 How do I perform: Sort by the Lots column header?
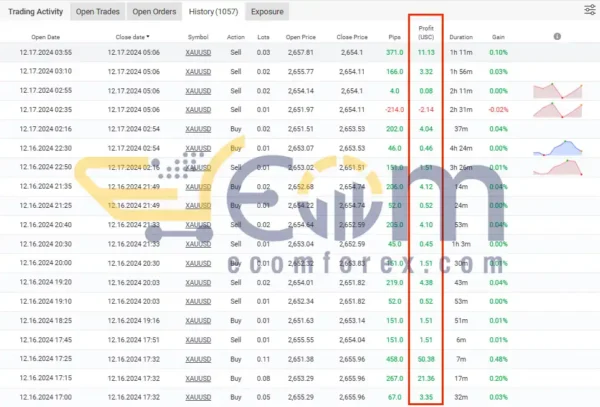[x=263, y=37]
